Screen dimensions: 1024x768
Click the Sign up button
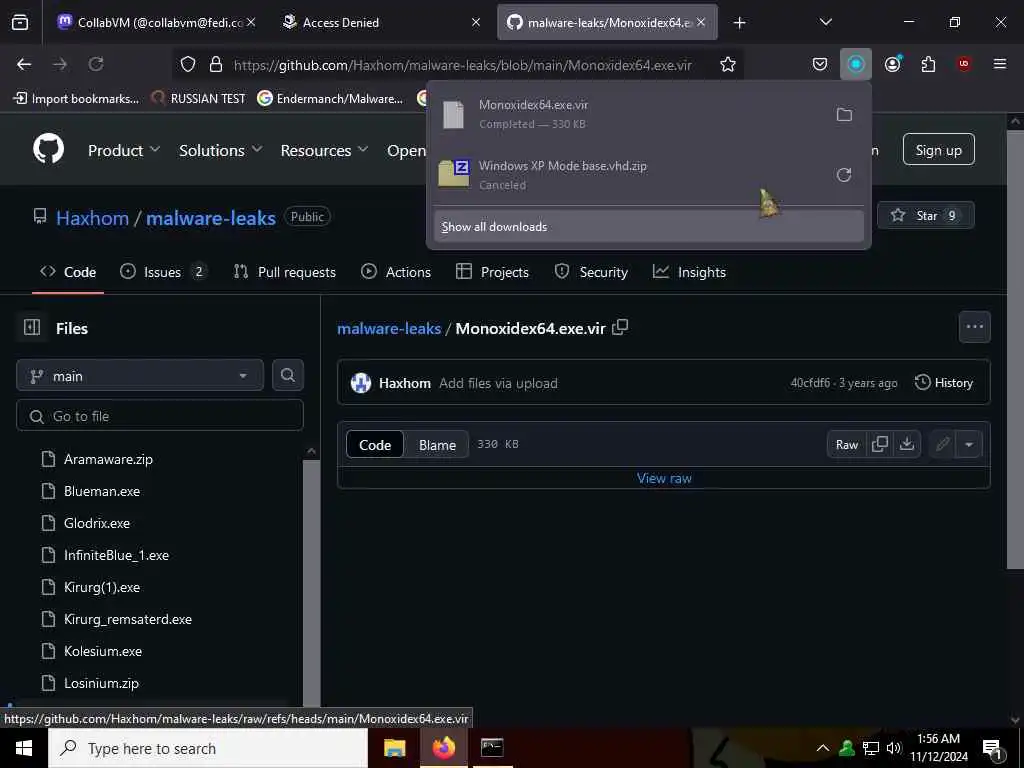(x=938, y=150)
